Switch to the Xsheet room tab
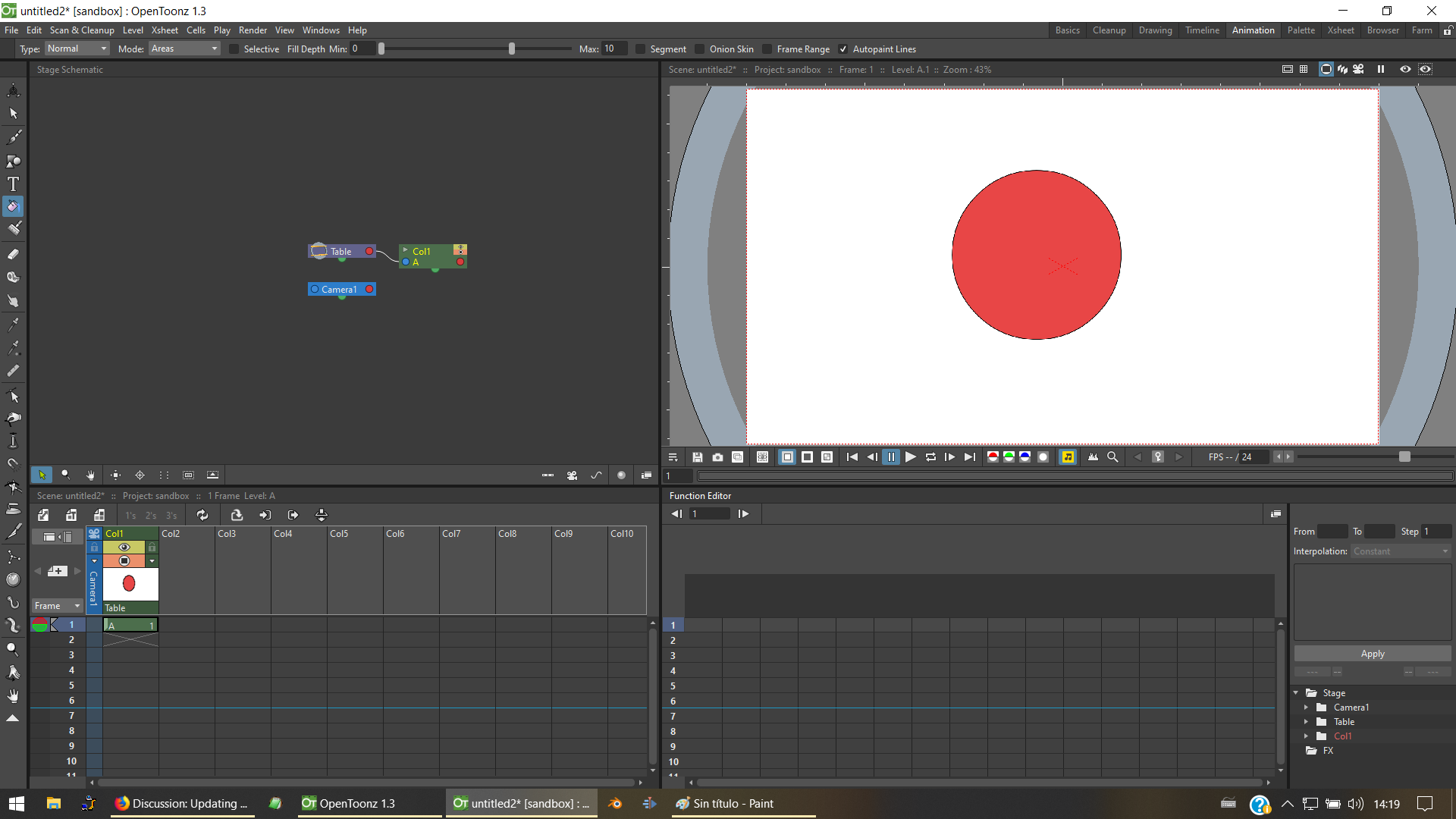 [1340, 30]
